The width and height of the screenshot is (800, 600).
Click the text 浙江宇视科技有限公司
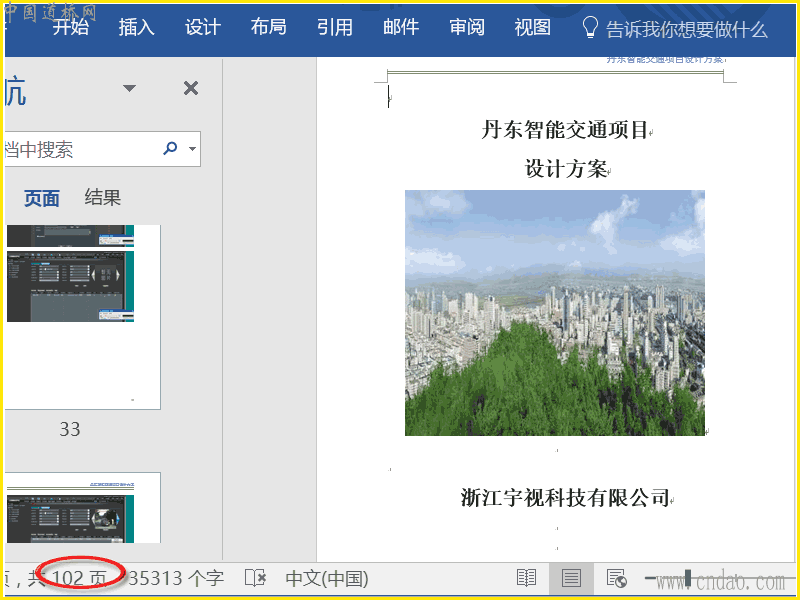pyautogui.click(x=565, y=497)
